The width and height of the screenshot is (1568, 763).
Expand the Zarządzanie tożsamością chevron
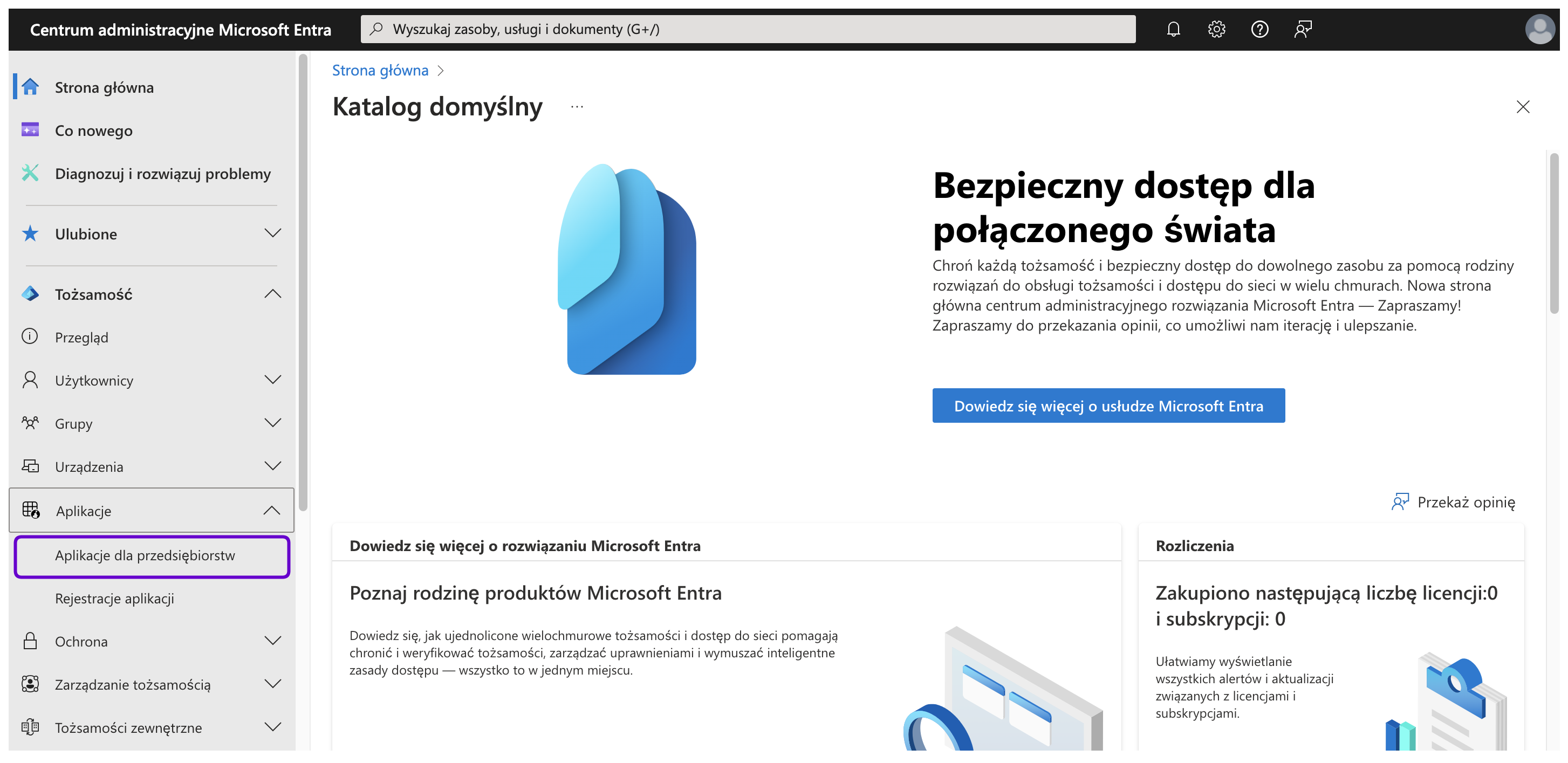point(273,684)
